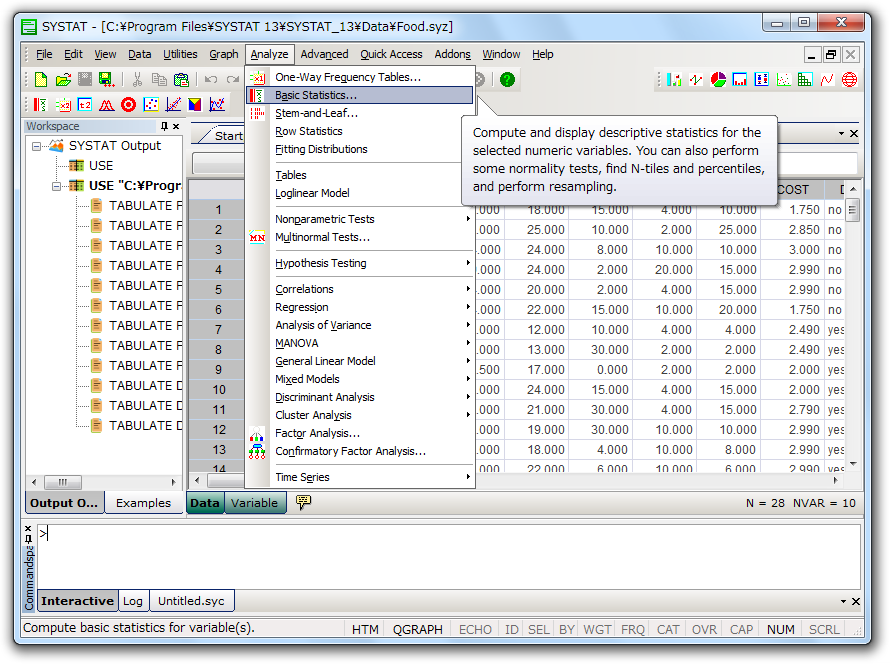Open the Quick Access menu
Viewport: 890px width, 664px height.
(391, 54)
